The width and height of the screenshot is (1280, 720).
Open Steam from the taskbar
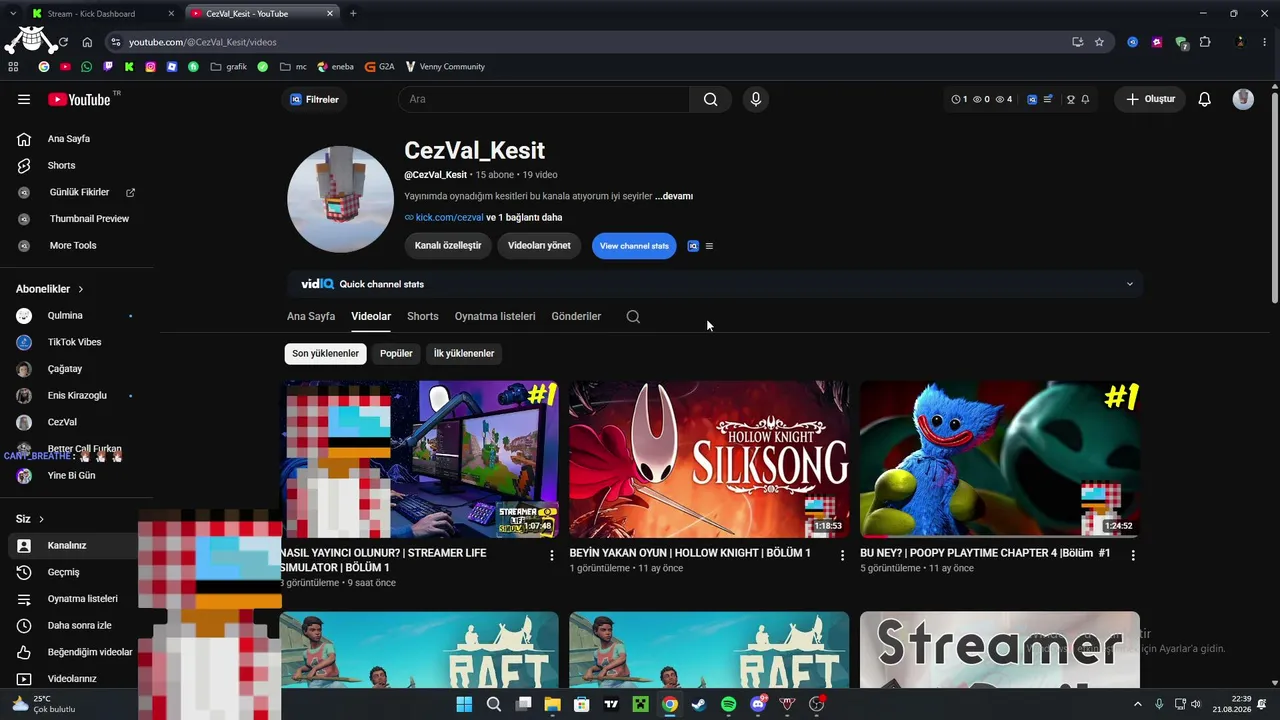click(699, 704)
